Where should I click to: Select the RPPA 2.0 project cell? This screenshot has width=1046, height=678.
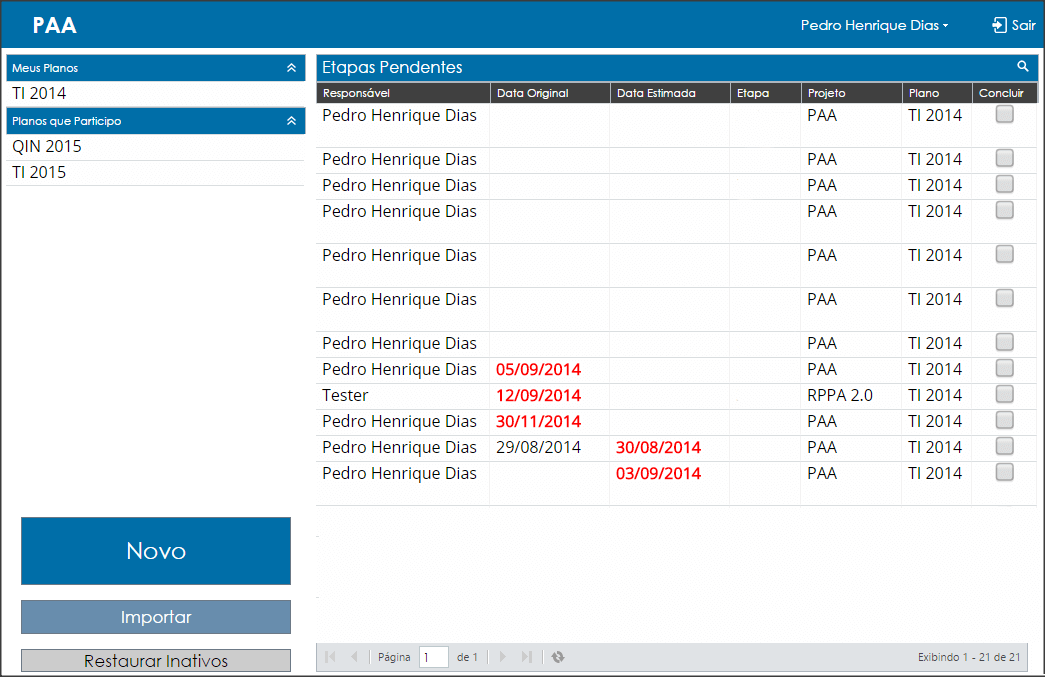(840, 395)
